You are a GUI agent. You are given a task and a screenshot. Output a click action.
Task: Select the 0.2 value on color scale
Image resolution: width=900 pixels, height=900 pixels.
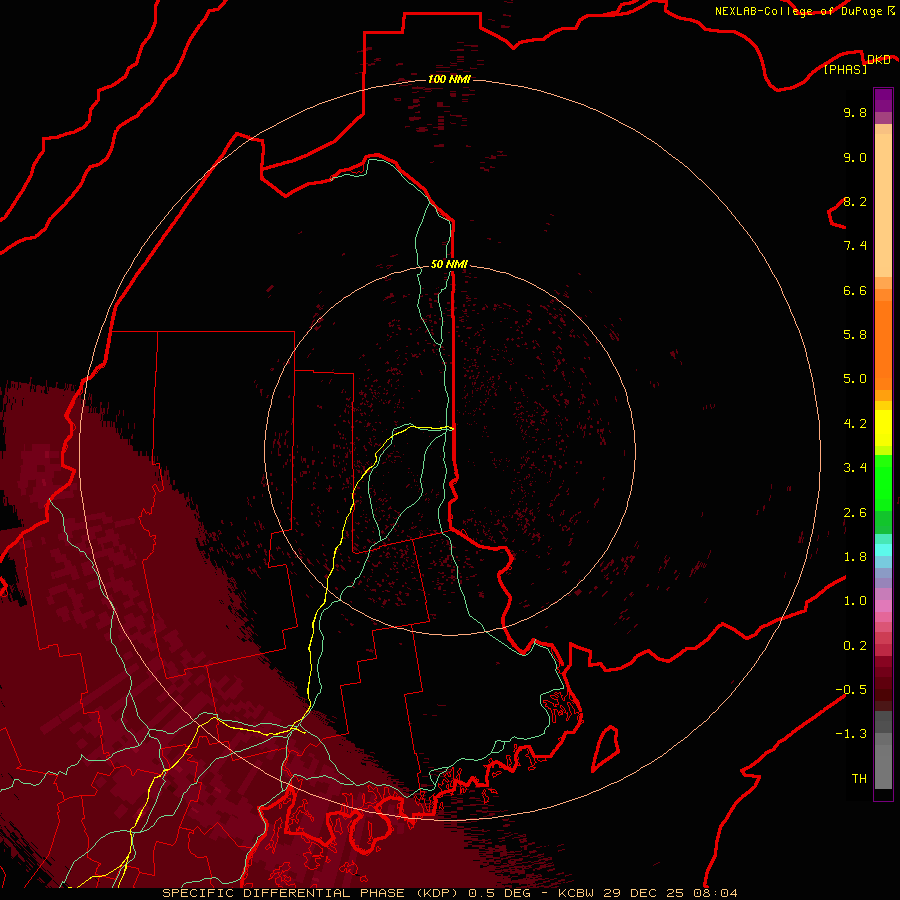tap(855, 646)
